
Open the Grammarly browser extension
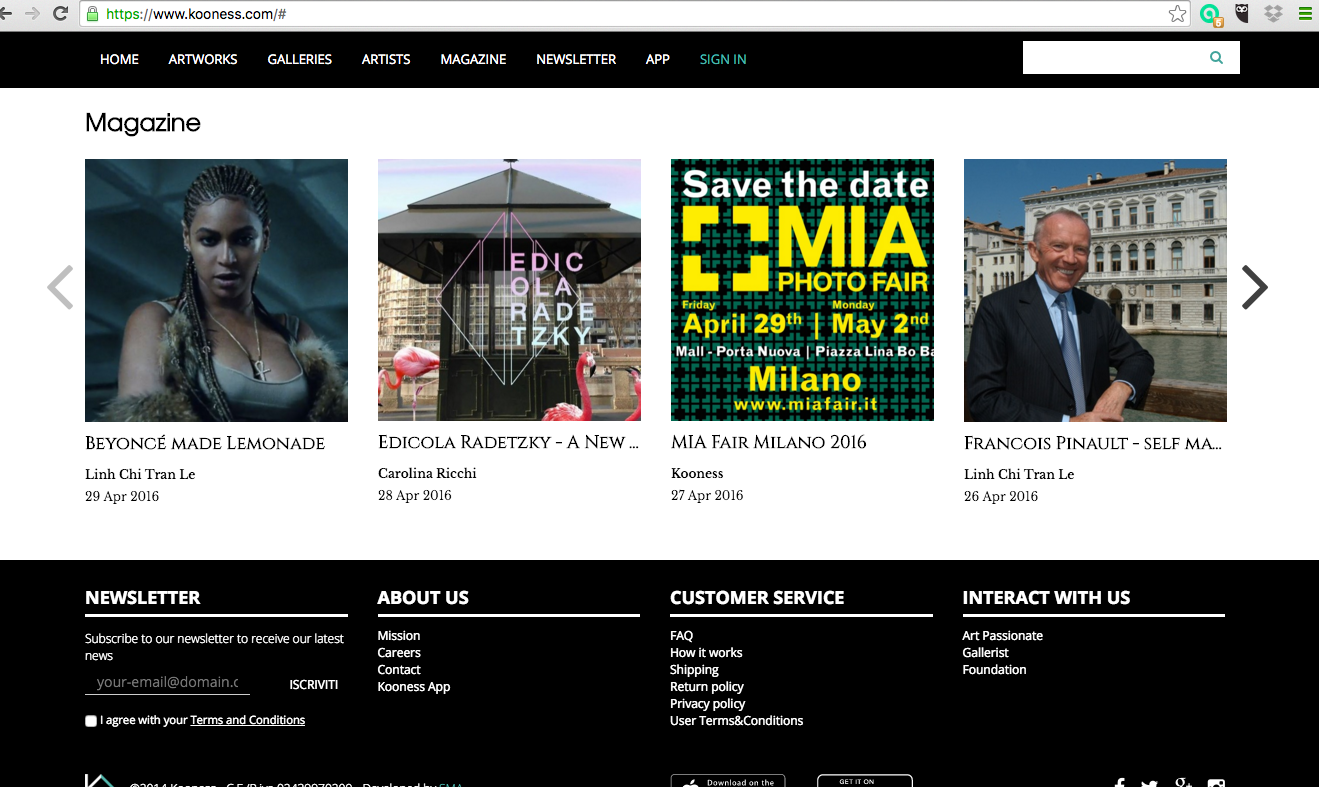click(x=1211, y=14)
